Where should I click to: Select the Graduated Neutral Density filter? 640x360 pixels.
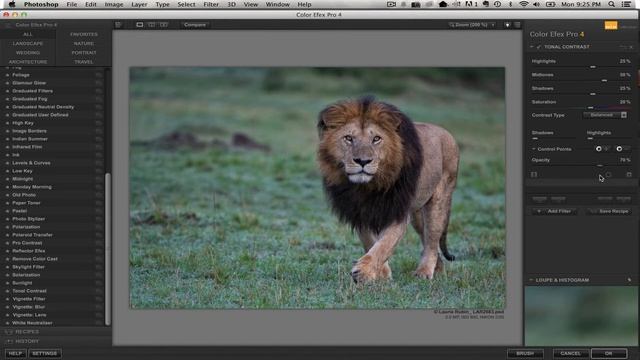43,107
